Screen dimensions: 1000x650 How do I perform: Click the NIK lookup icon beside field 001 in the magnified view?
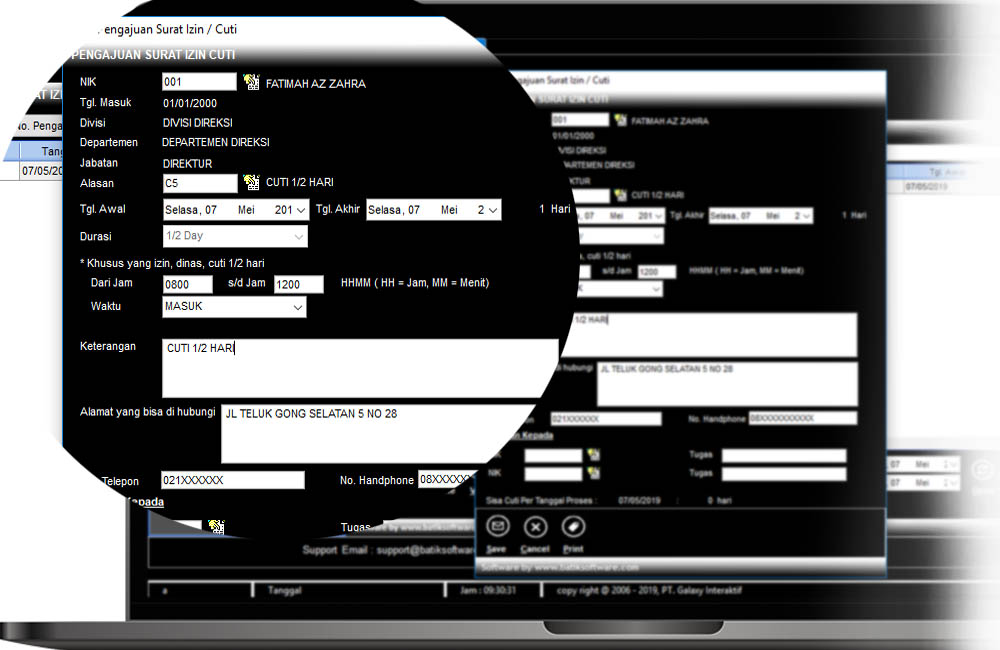[251, 83]
